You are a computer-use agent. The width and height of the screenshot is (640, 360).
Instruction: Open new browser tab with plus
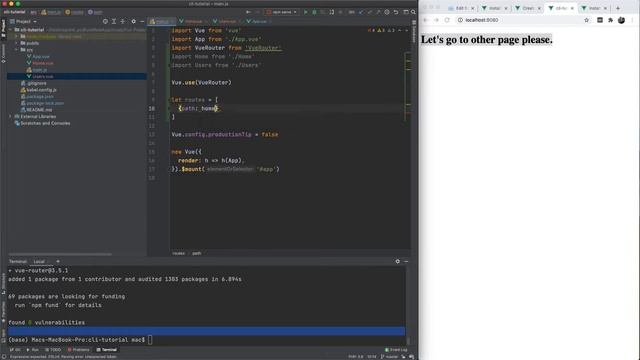coord(618,8)
